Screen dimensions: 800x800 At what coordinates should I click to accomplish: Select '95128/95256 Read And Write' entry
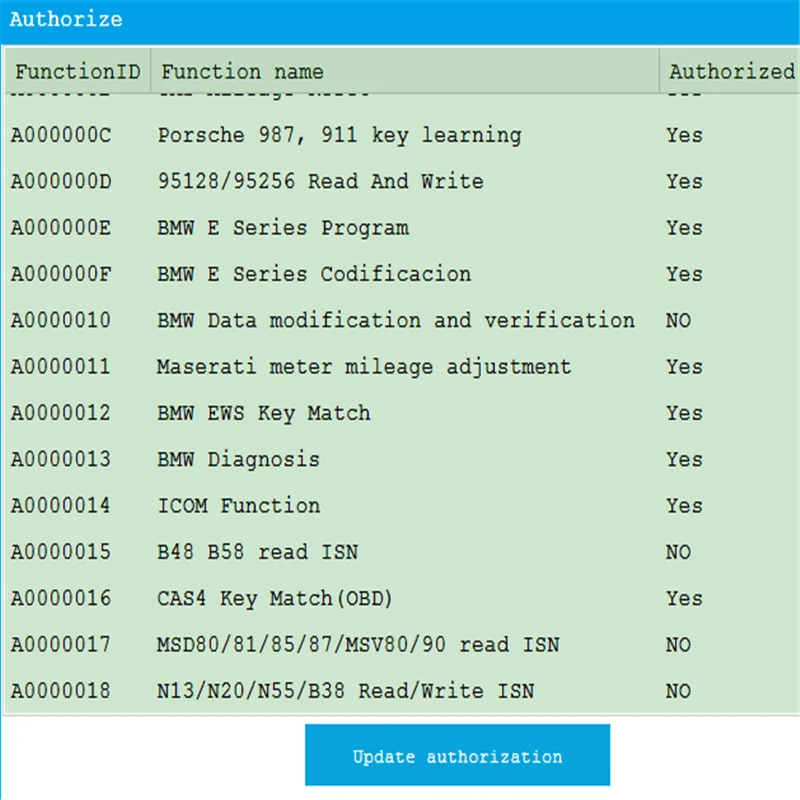coord(320,182)
